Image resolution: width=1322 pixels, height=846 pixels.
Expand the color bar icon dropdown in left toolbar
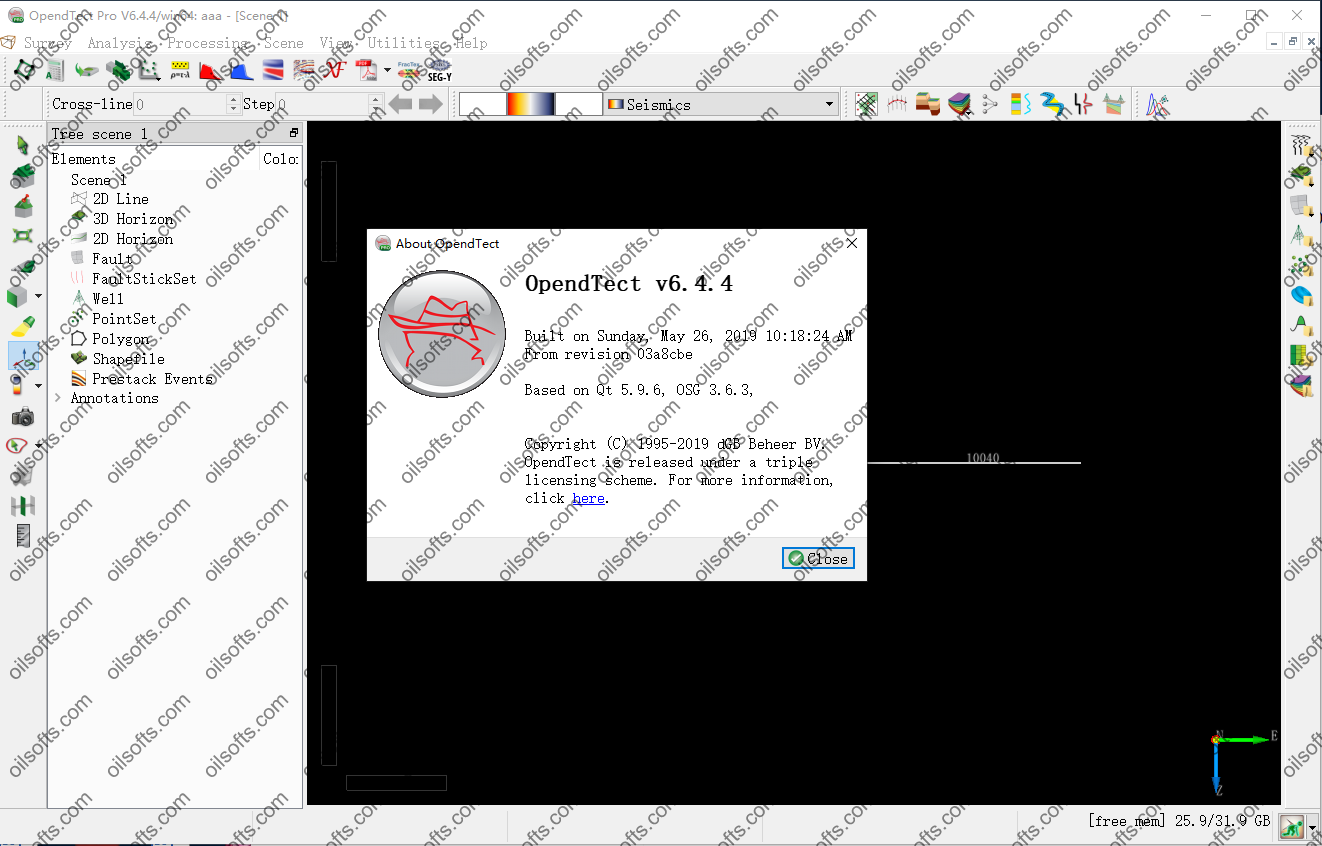point(38,386)
